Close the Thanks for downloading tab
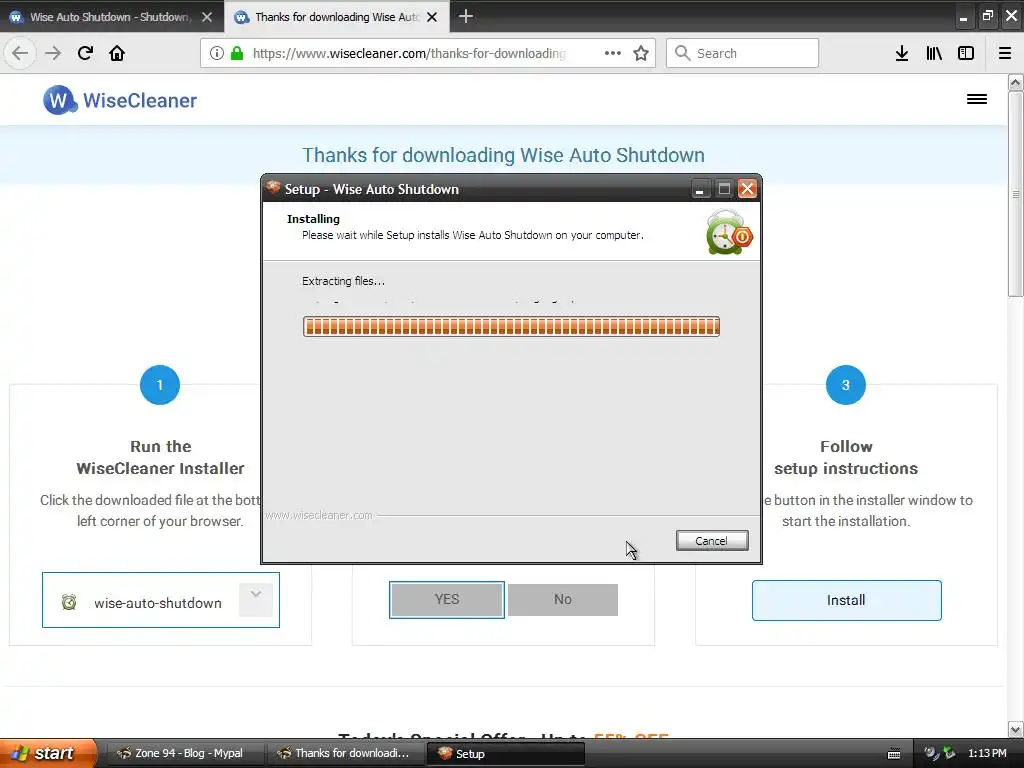 coord(432,17)
